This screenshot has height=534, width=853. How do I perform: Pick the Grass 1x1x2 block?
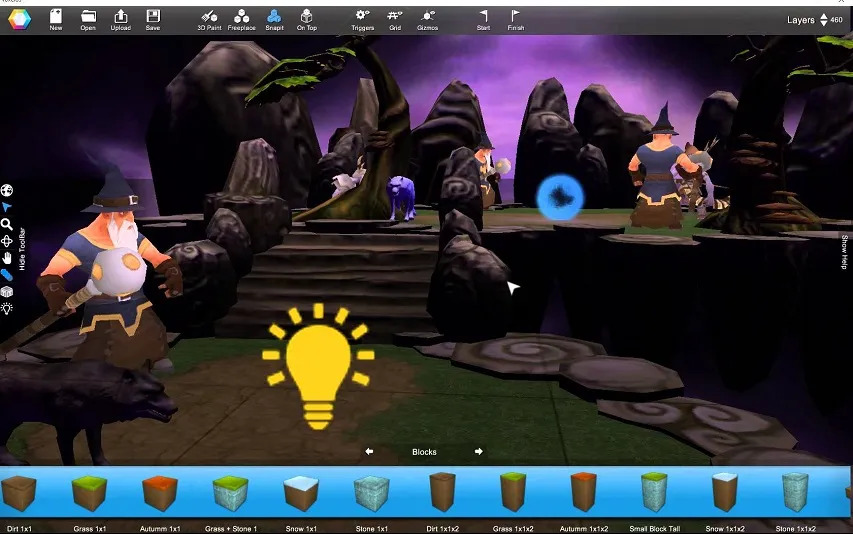pos(513,492)
